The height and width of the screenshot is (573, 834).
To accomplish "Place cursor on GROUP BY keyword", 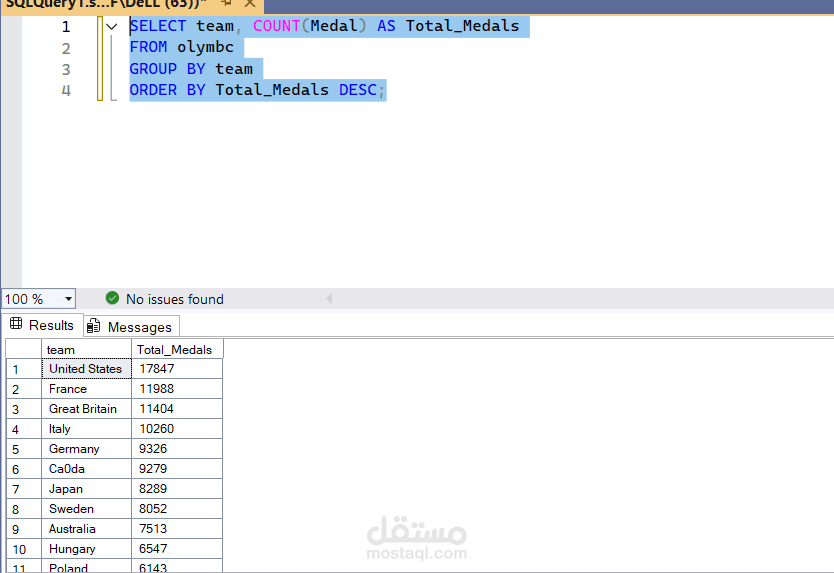I will tap(168, 69).
